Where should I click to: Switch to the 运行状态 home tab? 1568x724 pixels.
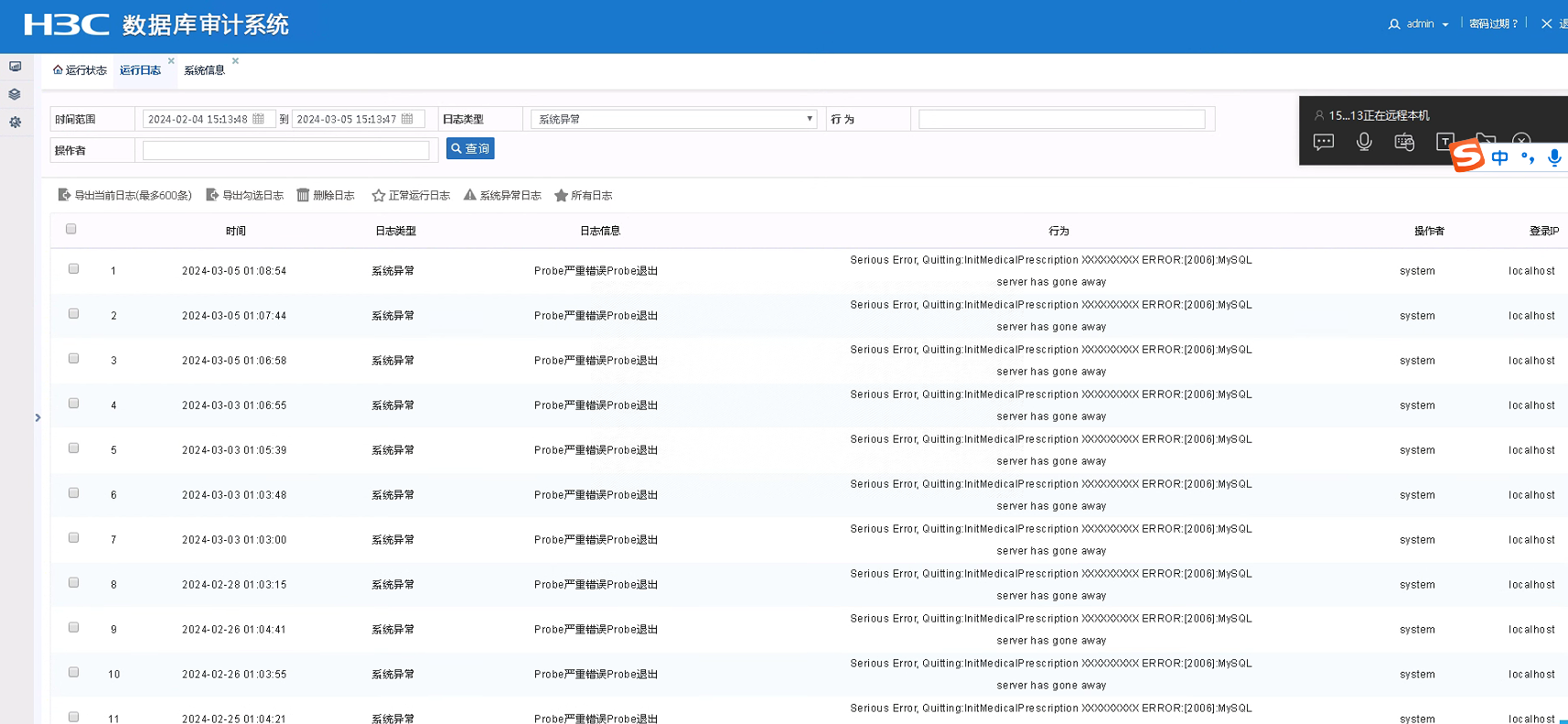click(x=81, y=70)
